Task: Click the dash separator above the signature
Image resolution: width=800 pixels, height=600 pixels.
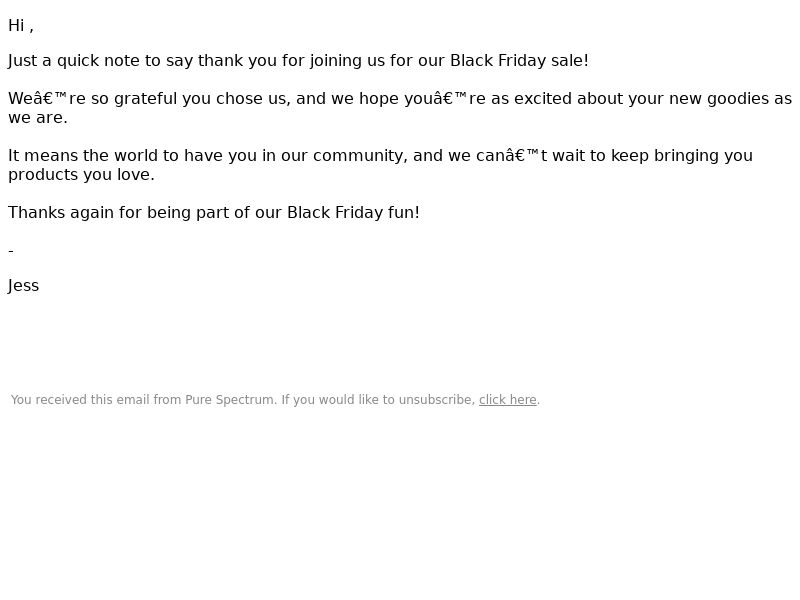Action: tap(11, 251)
